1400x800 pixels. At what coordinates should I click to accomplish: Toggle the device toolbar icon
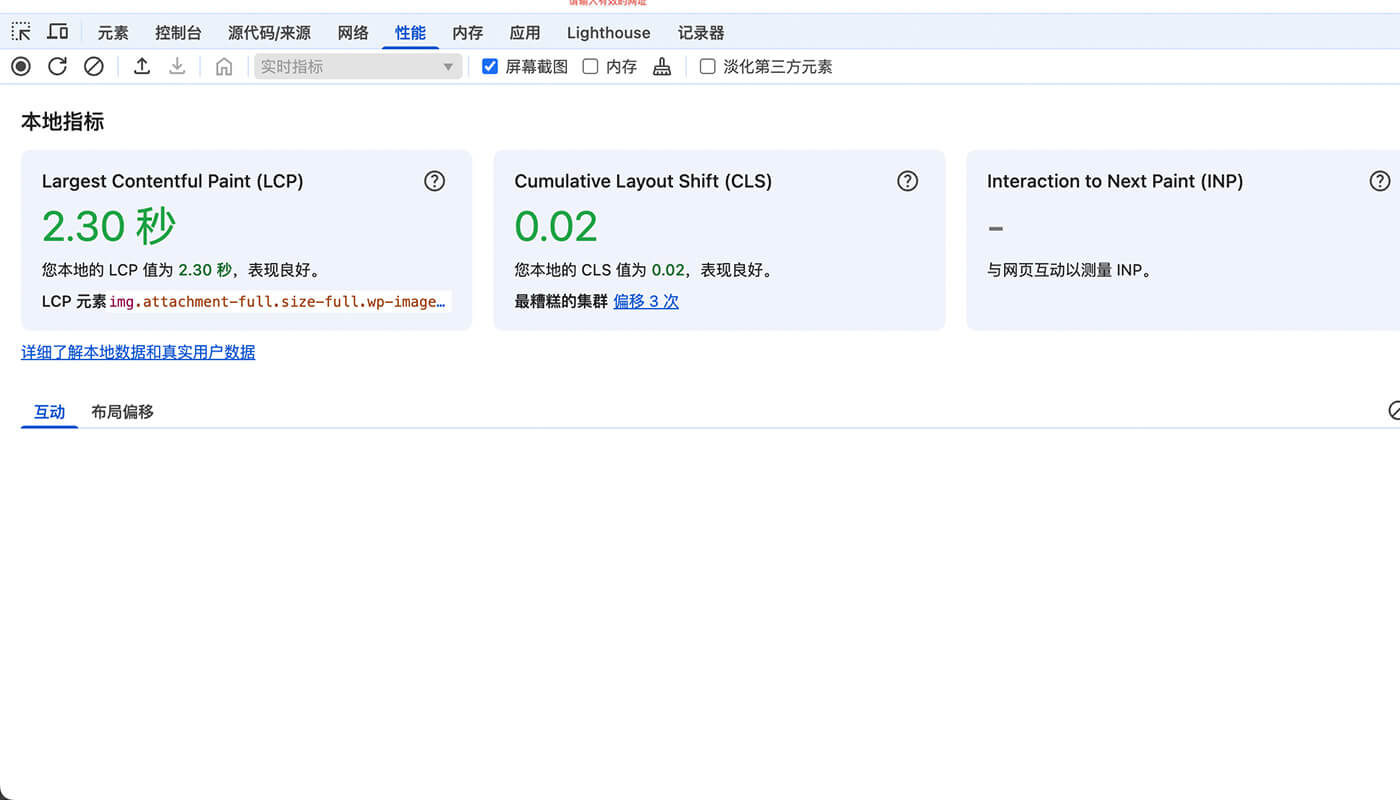click(x=58, y=32)
